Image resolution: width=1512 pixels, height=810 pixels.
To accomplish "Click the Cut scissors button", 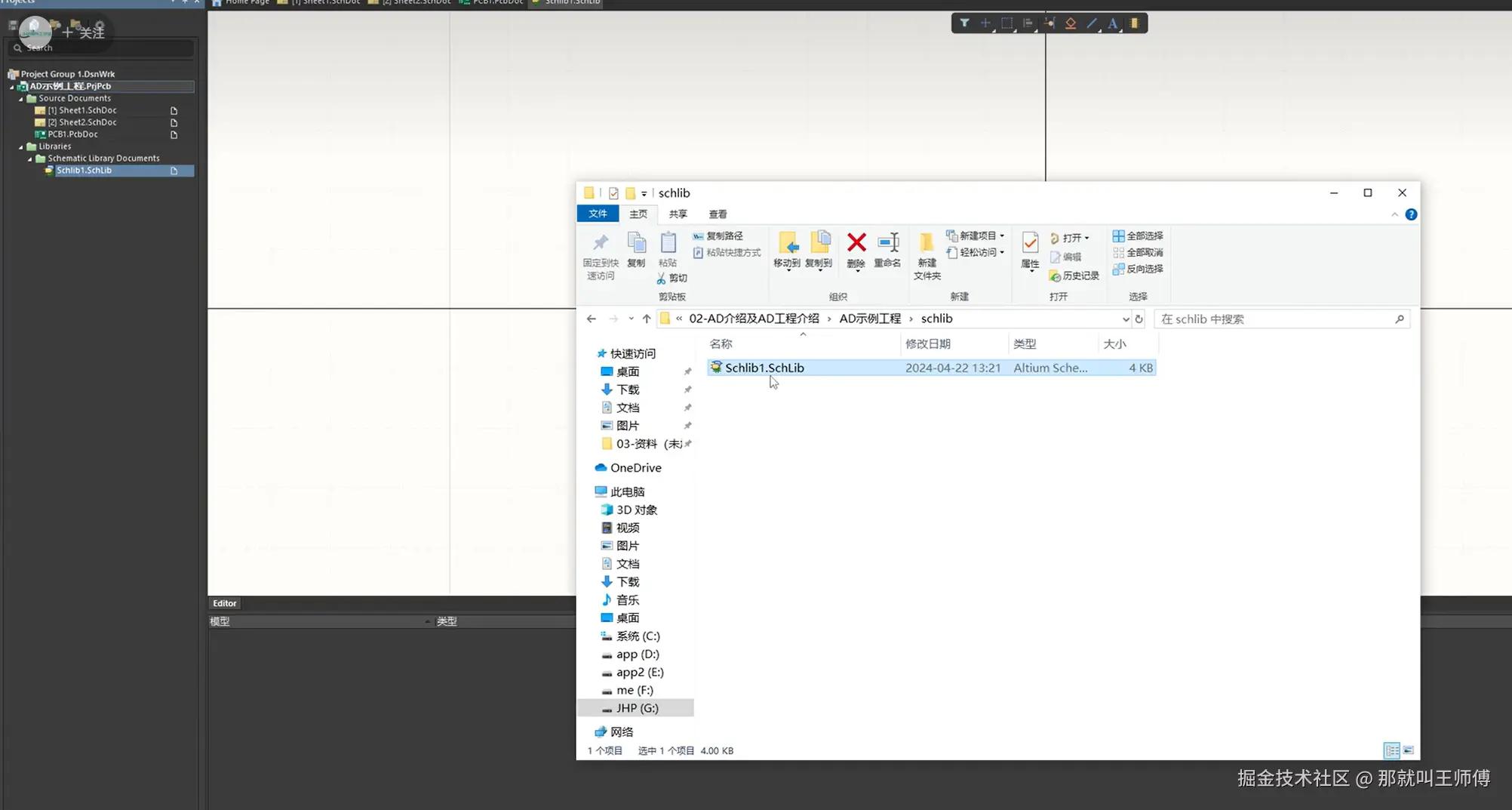I will point(671,278).
